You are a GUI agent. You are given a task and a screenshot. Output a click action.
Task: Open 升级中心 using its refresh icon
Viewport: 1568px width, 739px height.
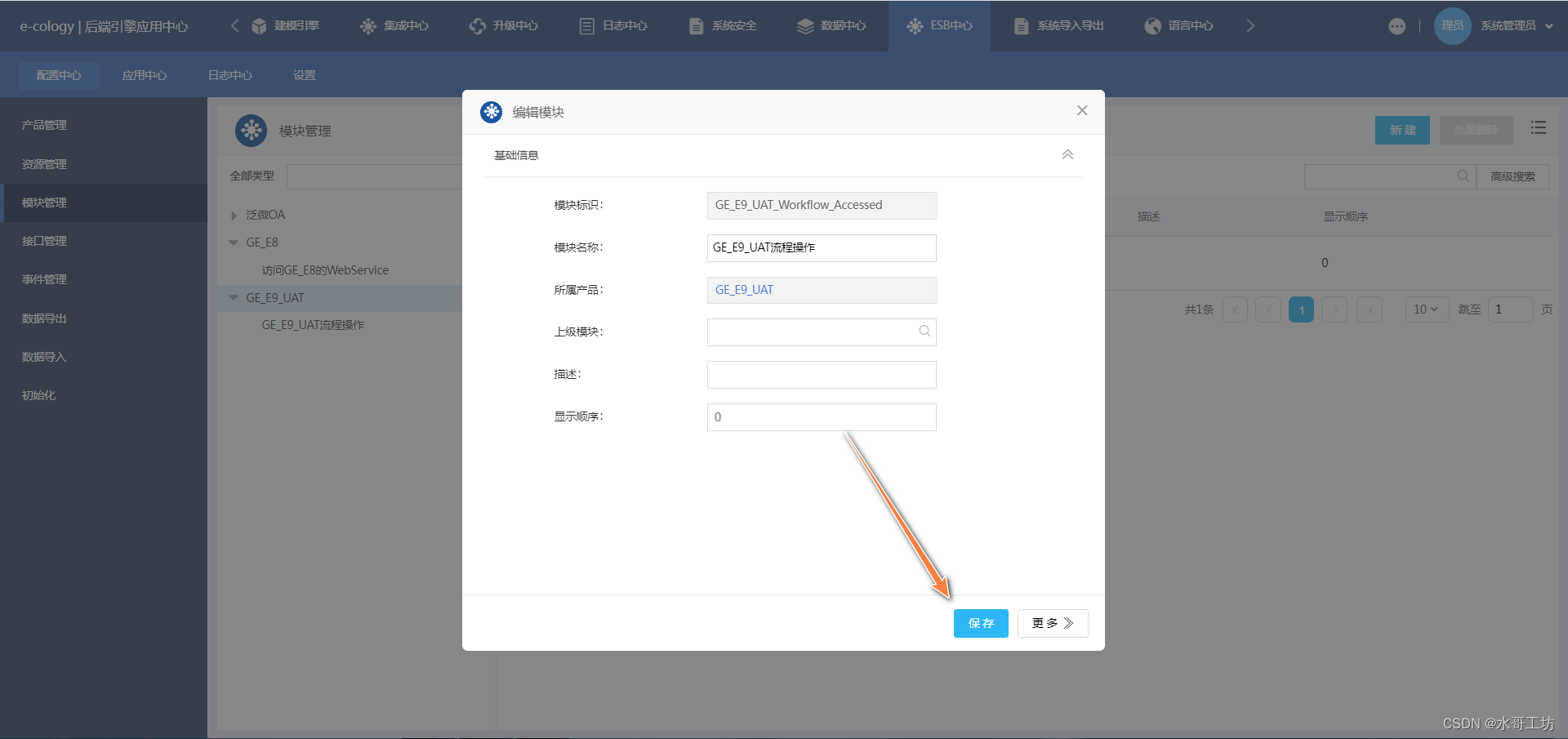pyautogui.click(x=476, y=25)
